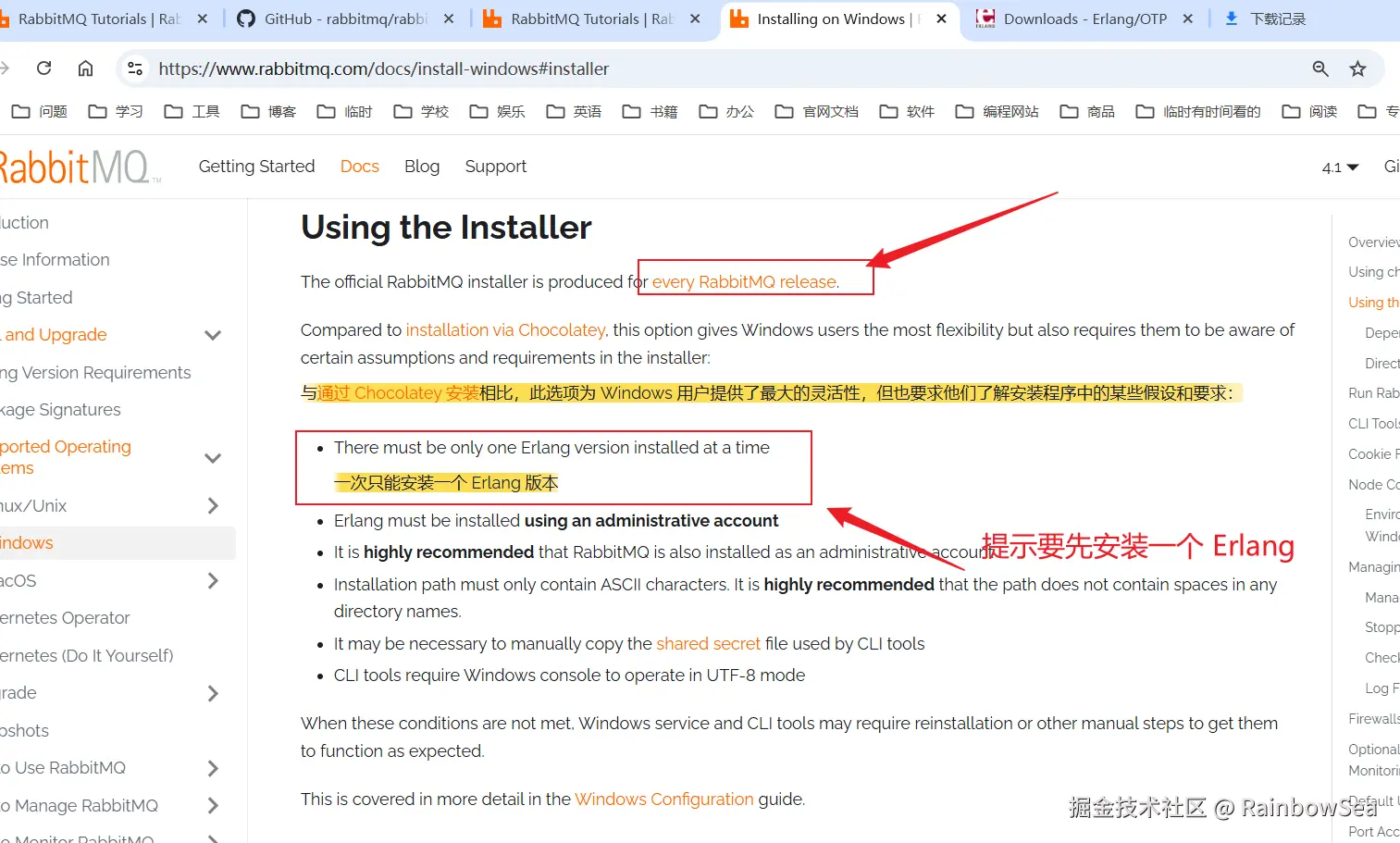This screenshot has width=1400, height=843.
Task: Collapse the Supported Operating Systems sidebar section
Action: (213, 457)
